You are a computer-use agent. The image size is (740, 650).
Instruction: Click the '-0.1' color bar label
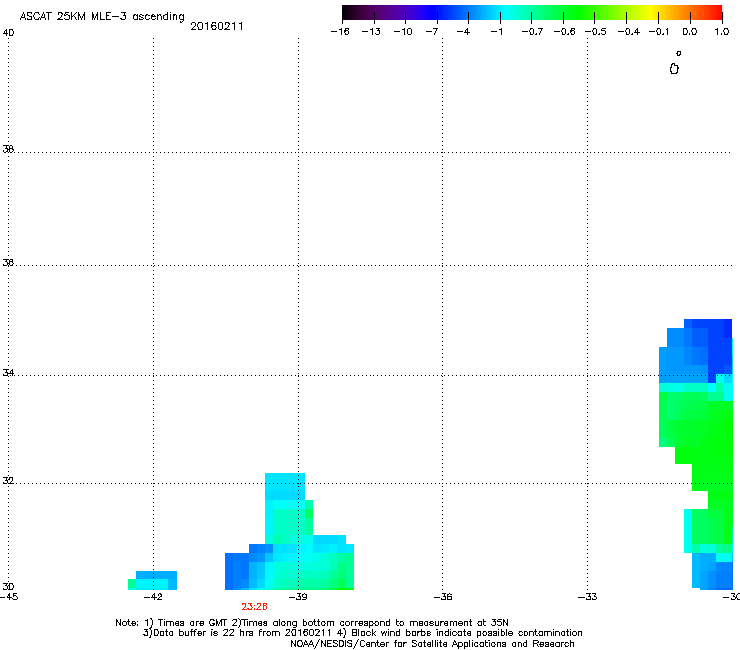659,32
